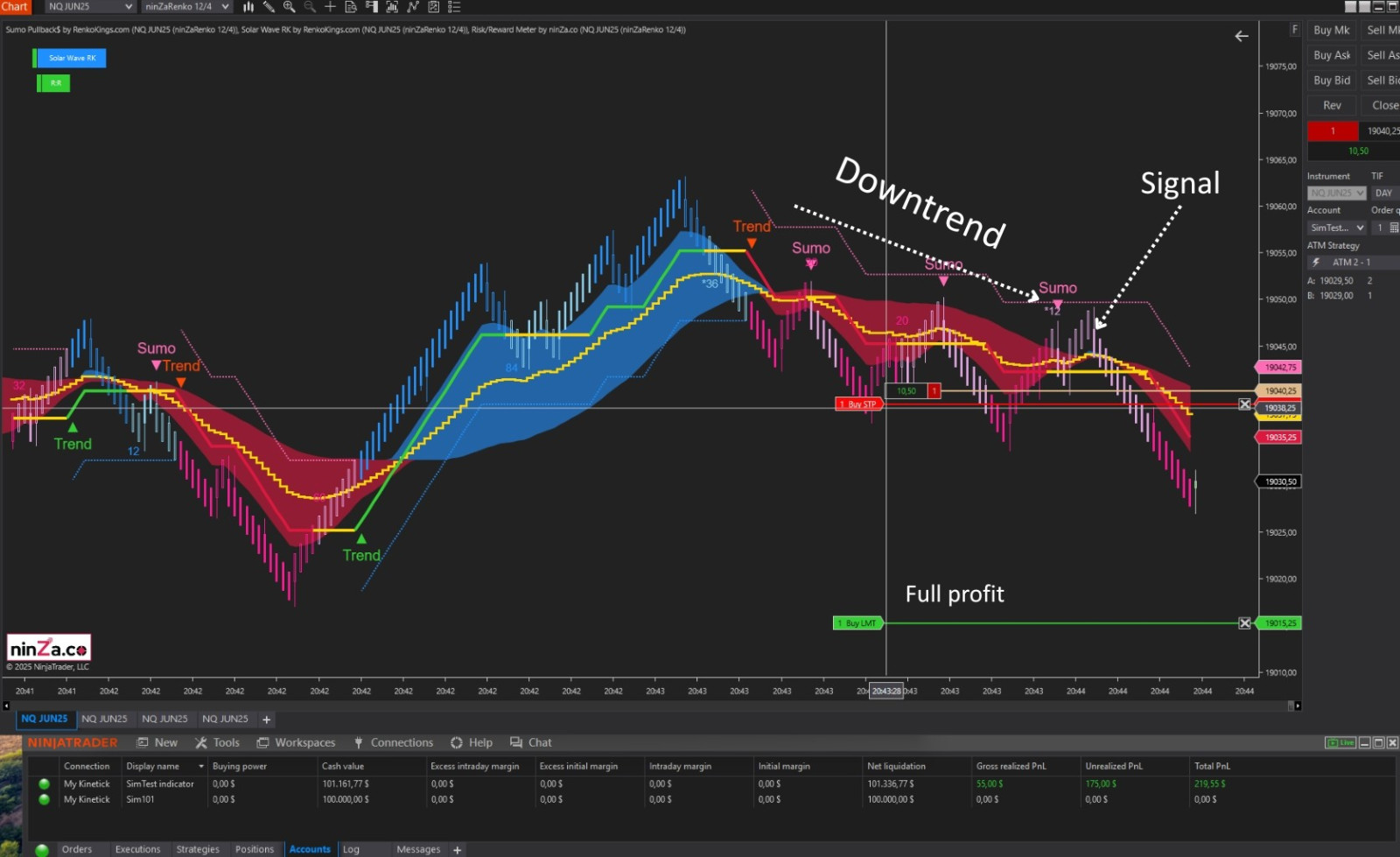Open the TIF DAY dropdown
This screenshot has height=857, width=1400.
(x=1385, y=193)
